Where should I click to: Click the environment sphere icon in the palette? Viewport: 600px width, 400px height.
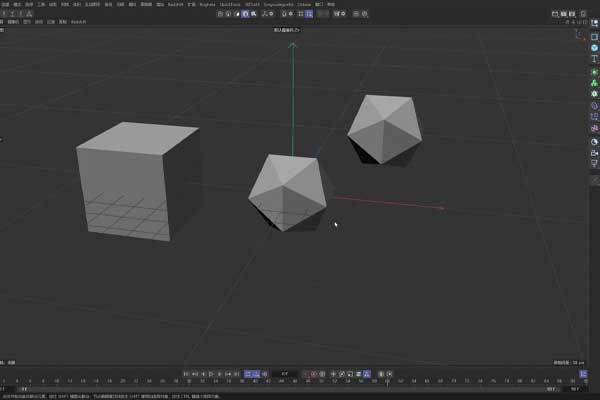pos(594,142)
